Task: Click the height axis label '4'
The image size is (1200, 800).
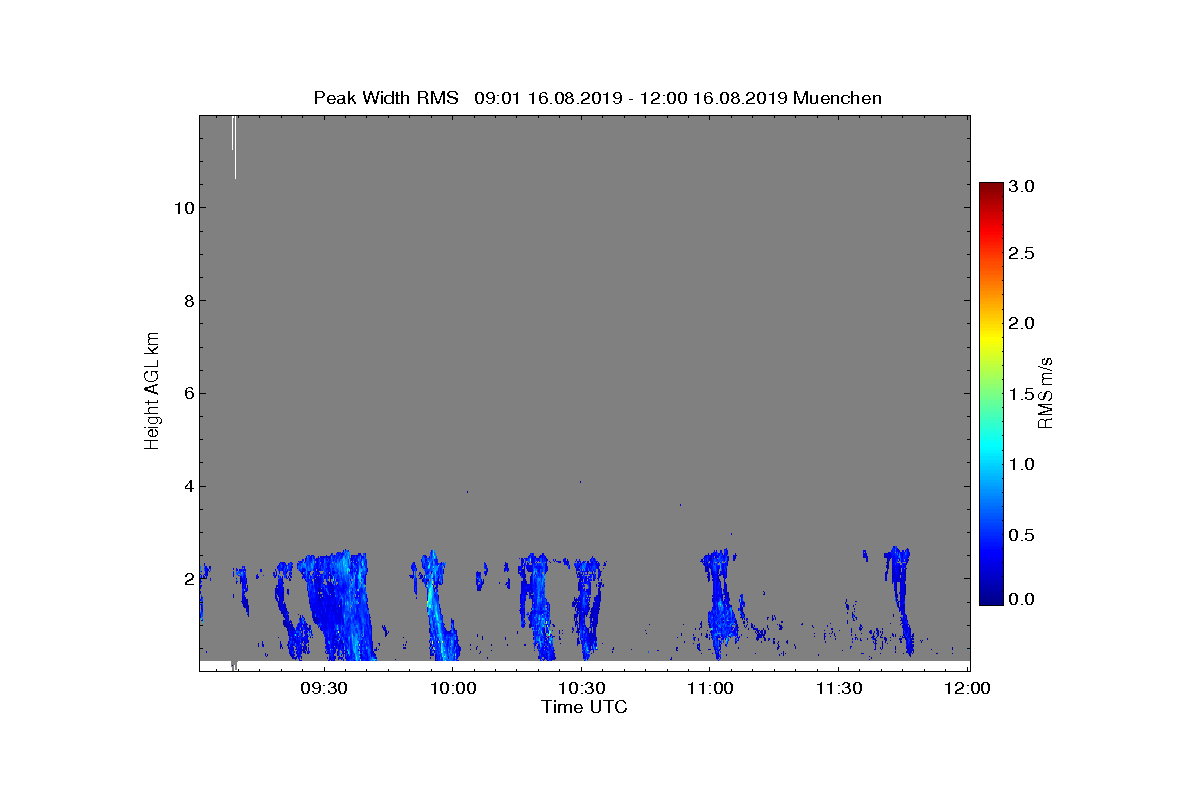Action: click(x=188, y=487)
